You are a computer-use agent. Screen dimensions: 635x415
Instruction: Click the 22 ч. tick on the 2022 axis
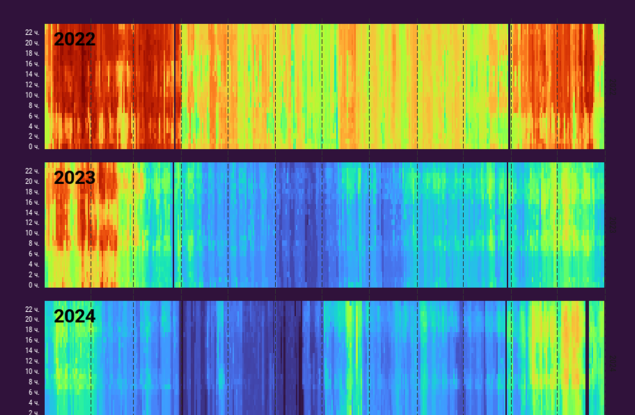pyautogui.click(x=33, y=32)
